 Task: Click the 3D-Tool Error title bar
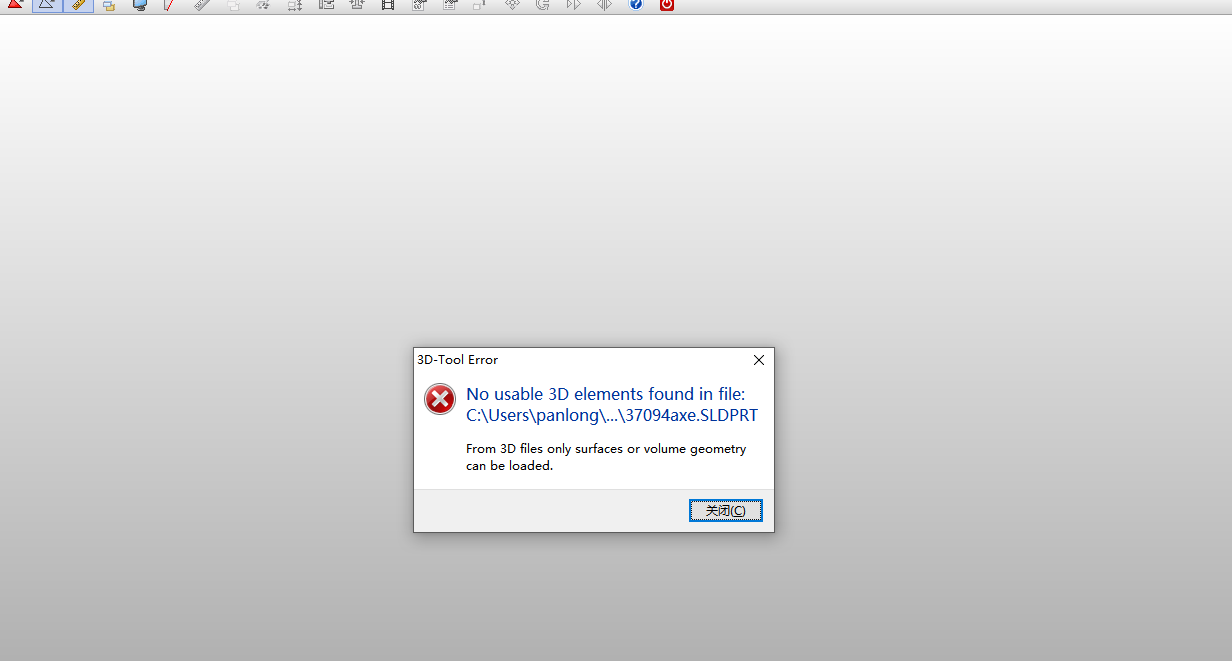coord(580,360)
